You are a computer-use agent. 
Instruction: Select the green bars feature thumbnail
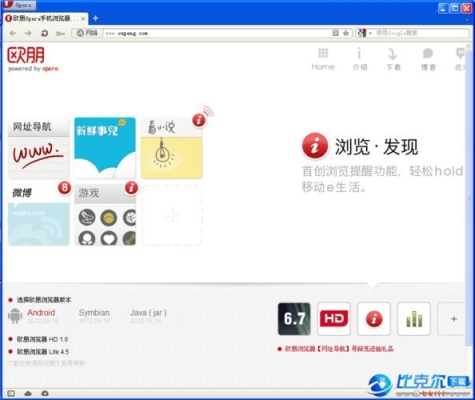pos(414,319)
